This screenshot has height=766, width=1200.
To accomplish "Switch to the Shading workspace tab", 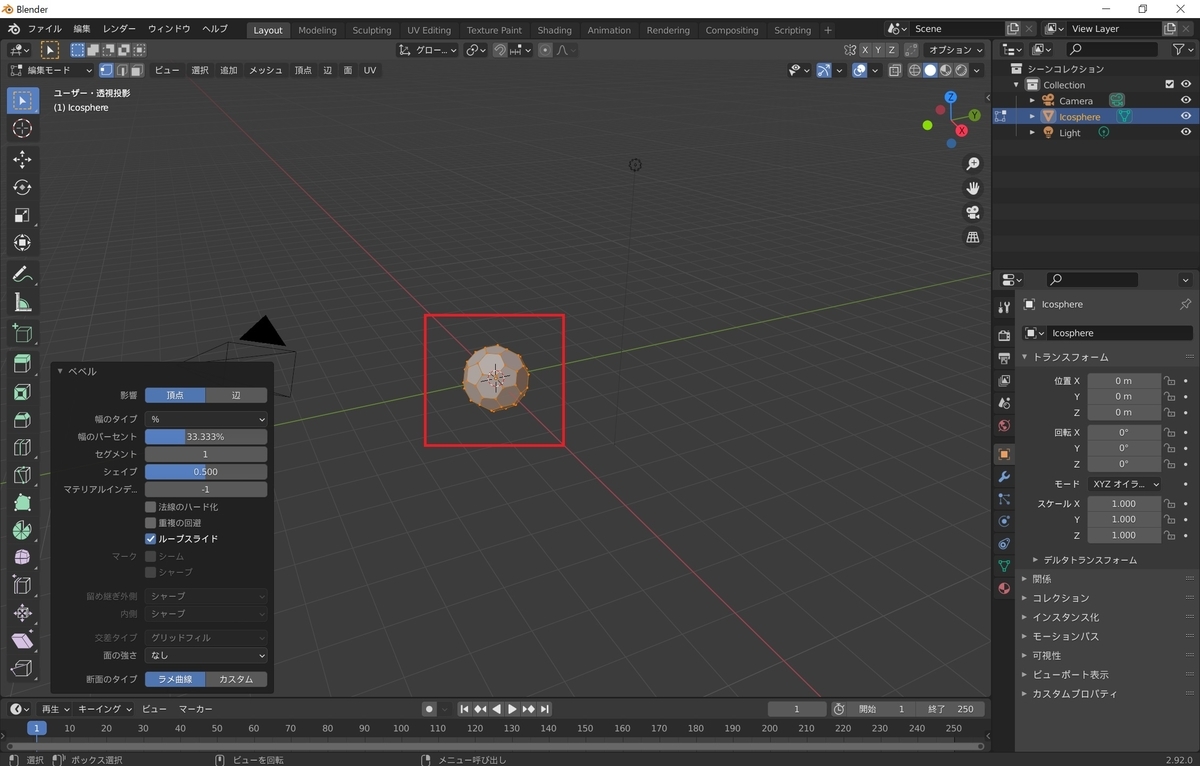I will click(x=554, y=30).
